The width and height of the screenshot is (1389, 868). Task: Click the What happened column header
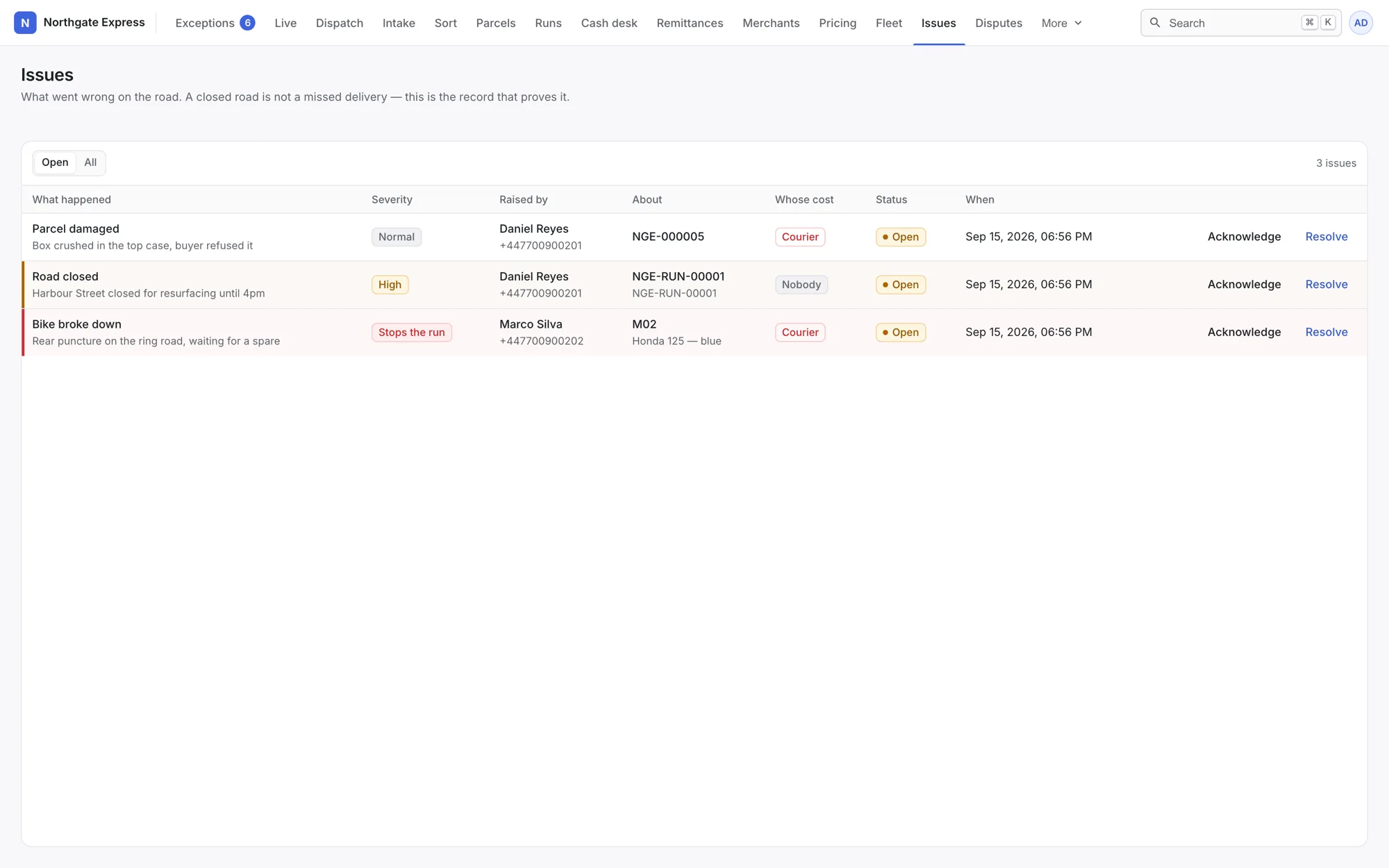click(72, 200)
